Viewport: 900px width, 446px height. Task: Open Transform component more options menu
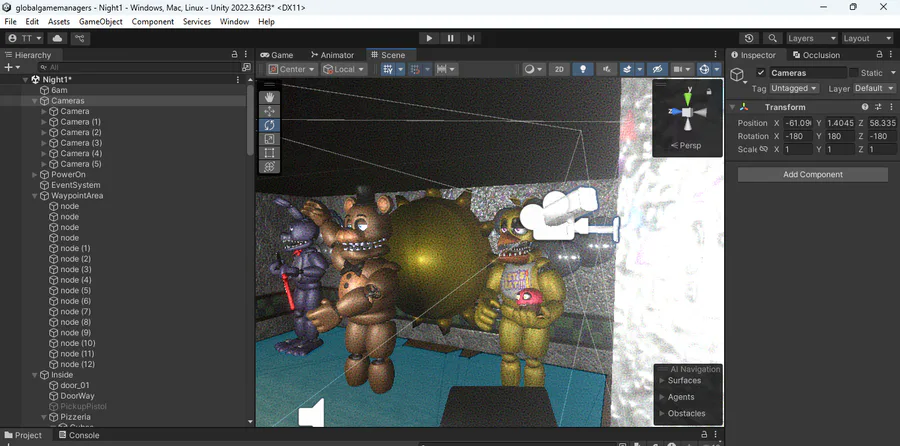pos(890,107)
